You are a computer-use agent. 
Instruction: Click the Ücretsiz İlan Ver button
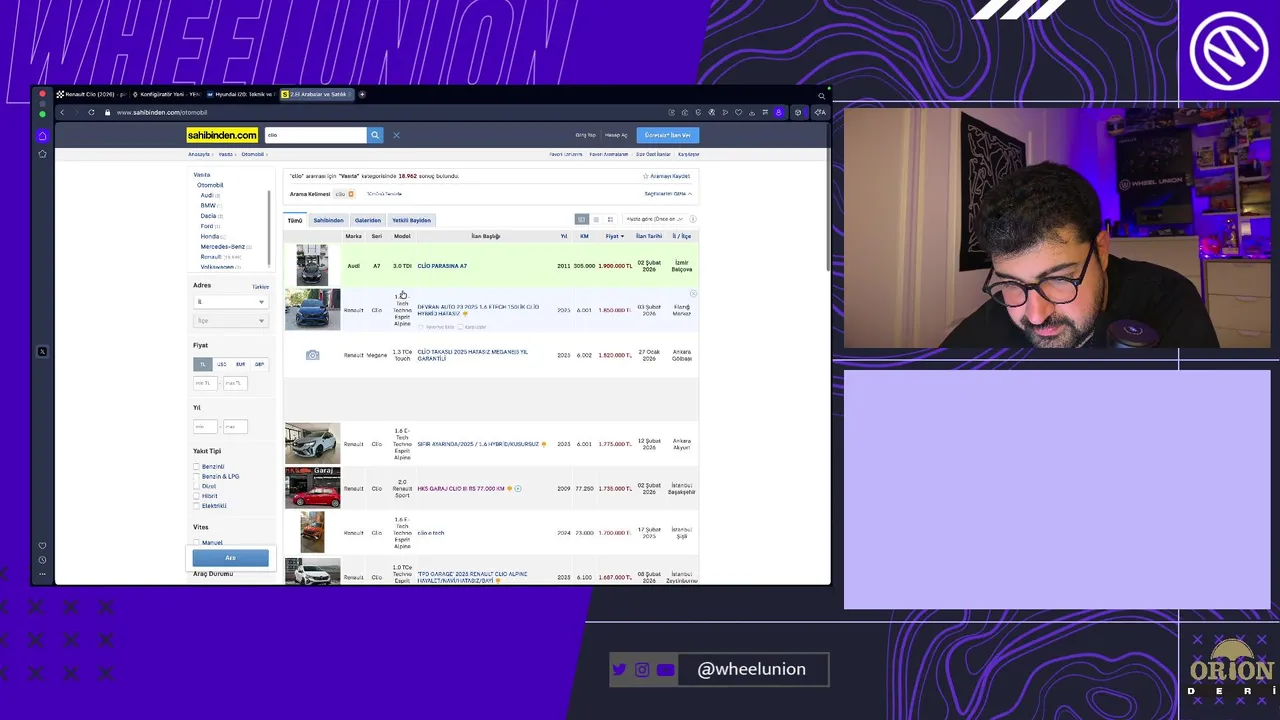(667, 135)
